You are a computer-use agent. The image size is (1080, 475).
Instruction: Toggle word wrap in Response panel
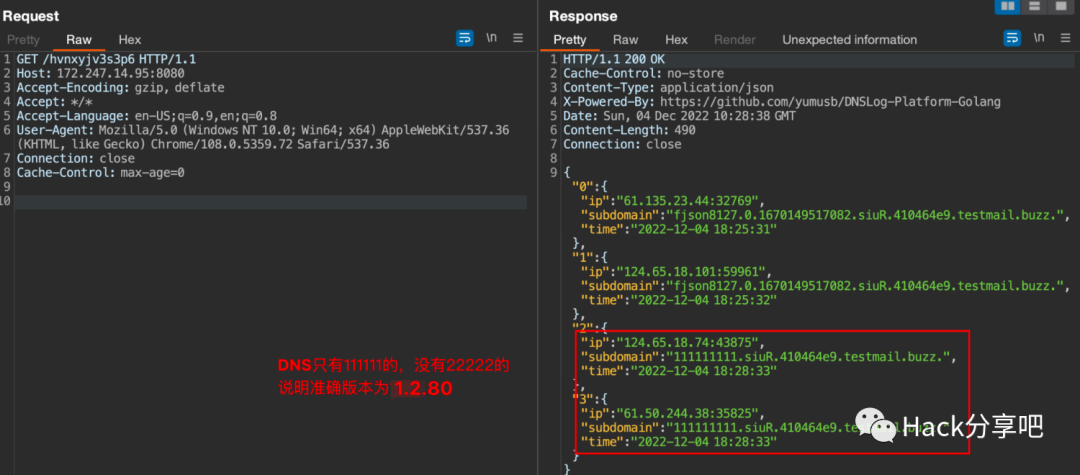(1012, 39)
